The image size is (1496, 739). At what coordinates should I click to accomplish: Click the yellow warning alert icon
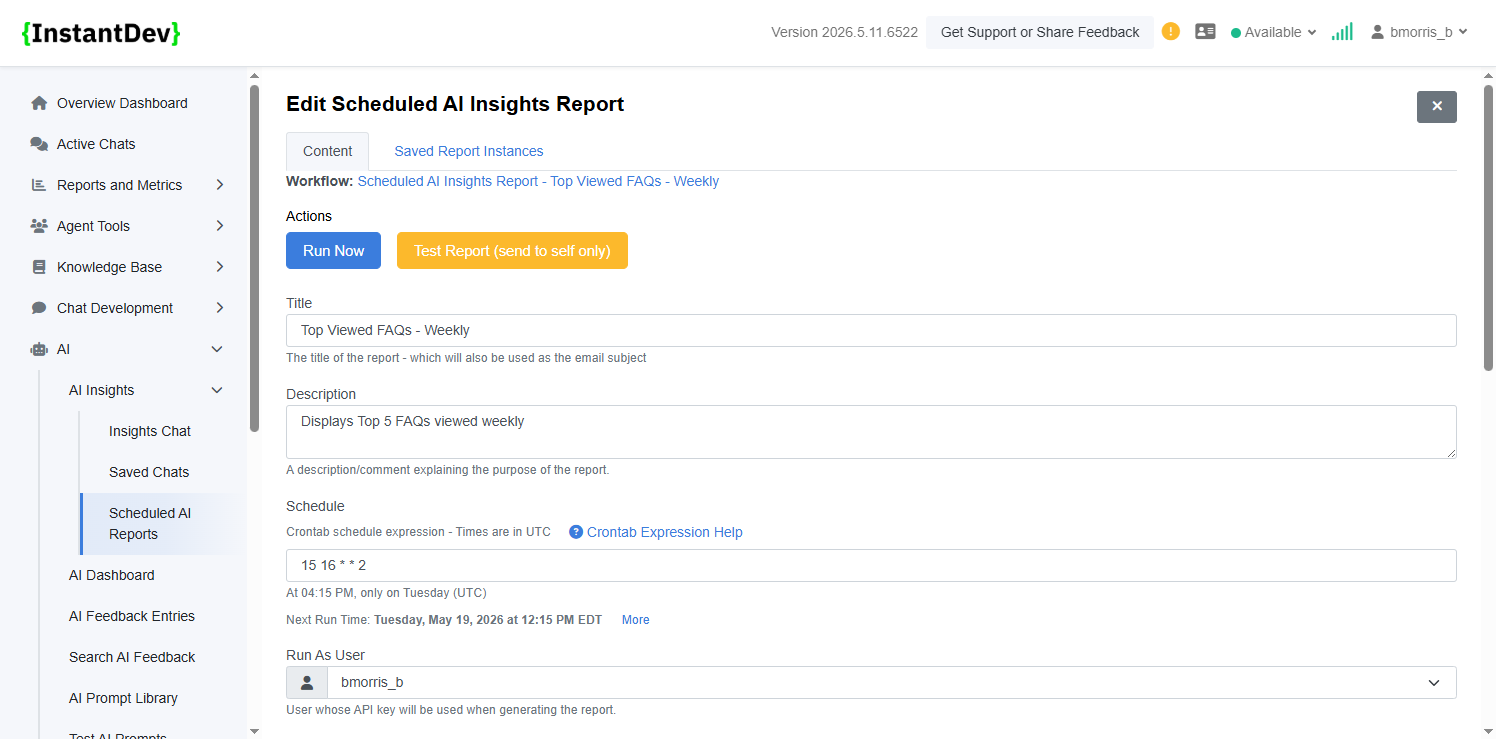pyautogui.click(x=1171, y=32)
